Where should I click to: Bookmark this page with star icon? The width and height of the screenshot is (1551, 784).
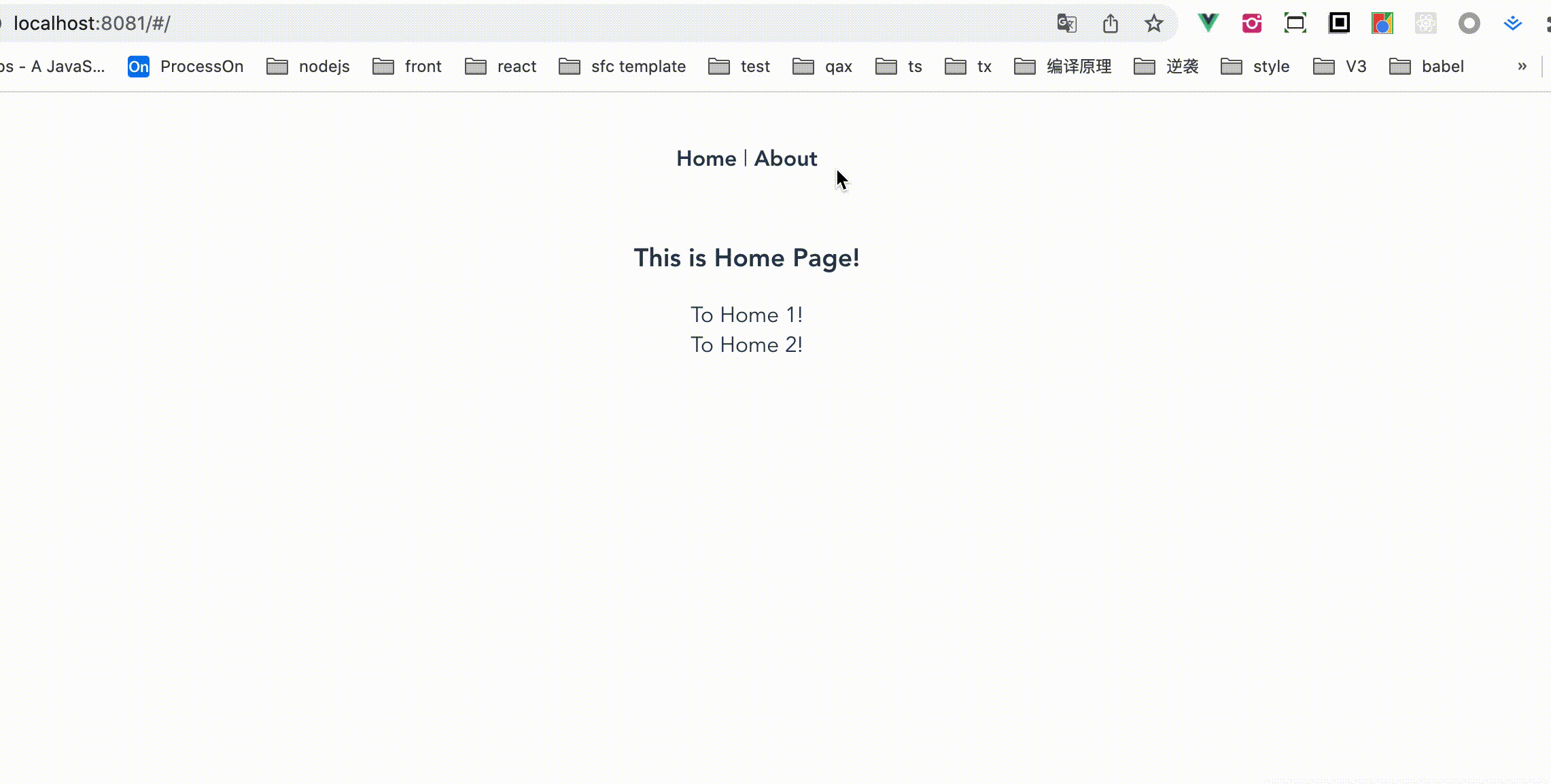1153,24
